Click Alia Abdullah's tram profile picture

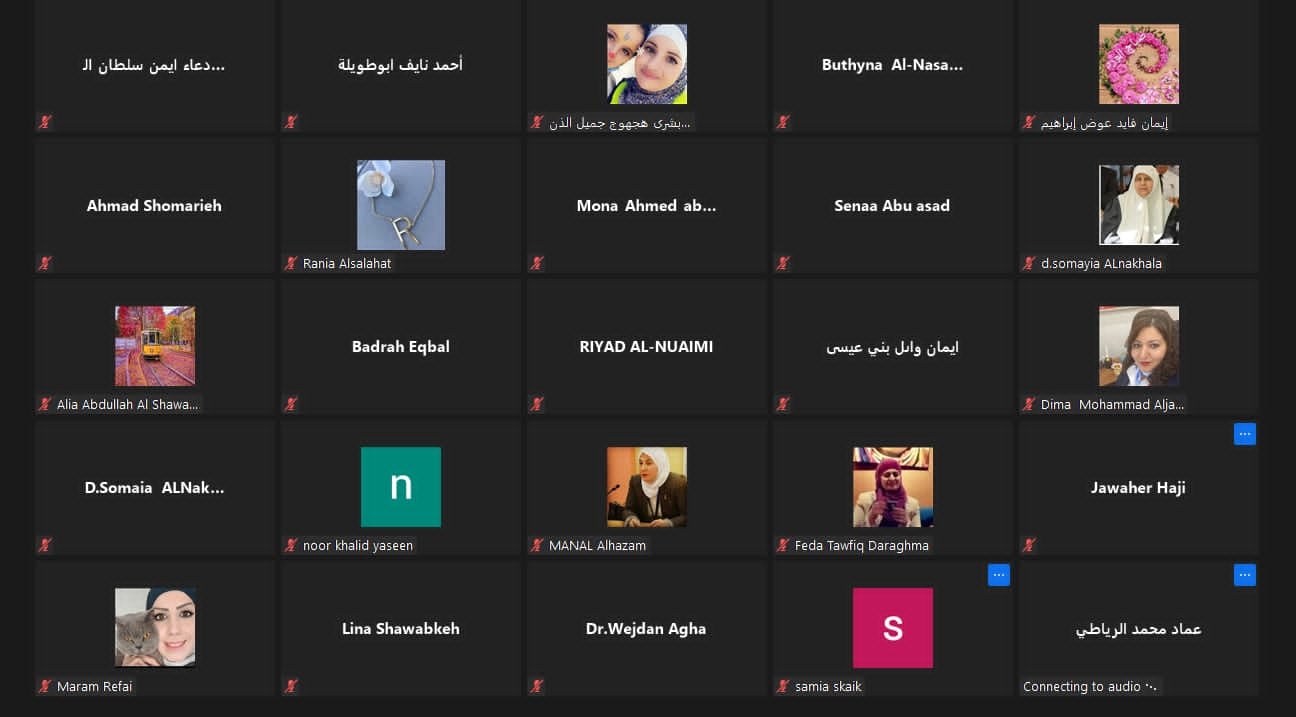(155, 346)
